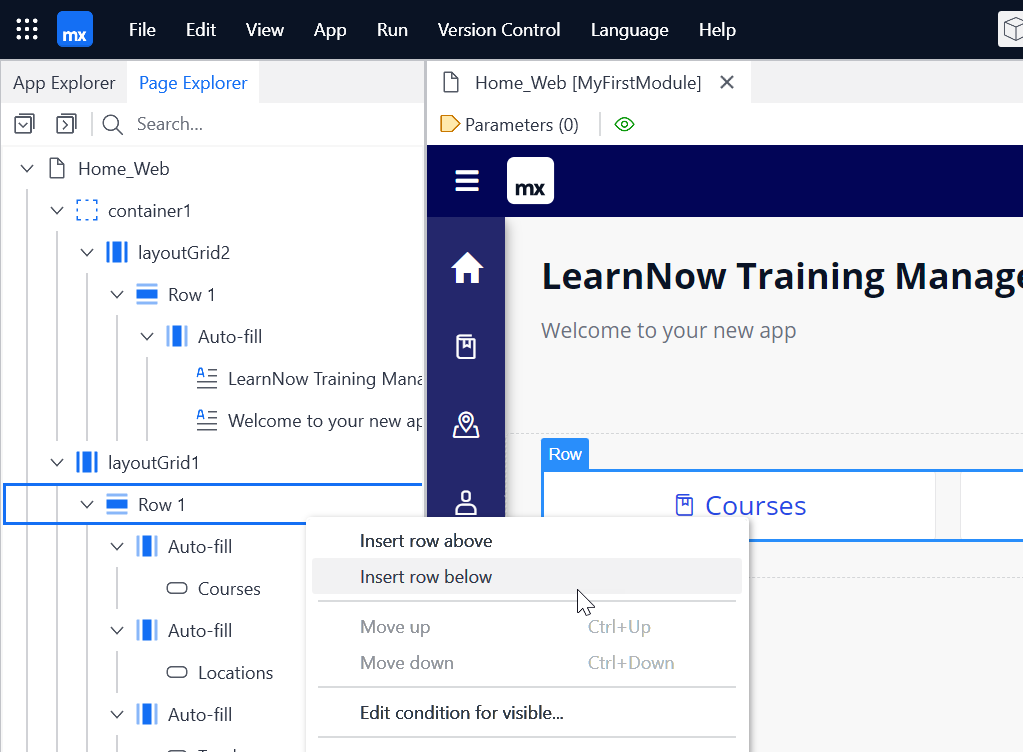
Task: Switch to the Page Explorer tab
Action: (193, 83)
